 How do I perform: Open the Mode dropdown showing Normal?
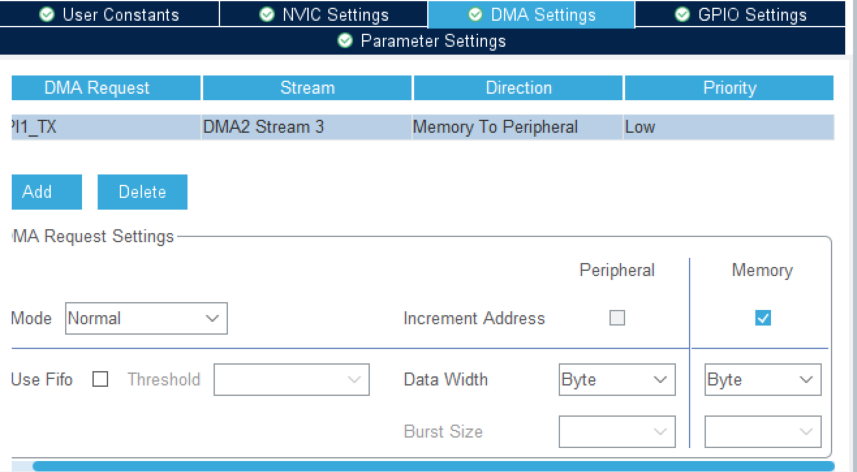coord(146,319)
